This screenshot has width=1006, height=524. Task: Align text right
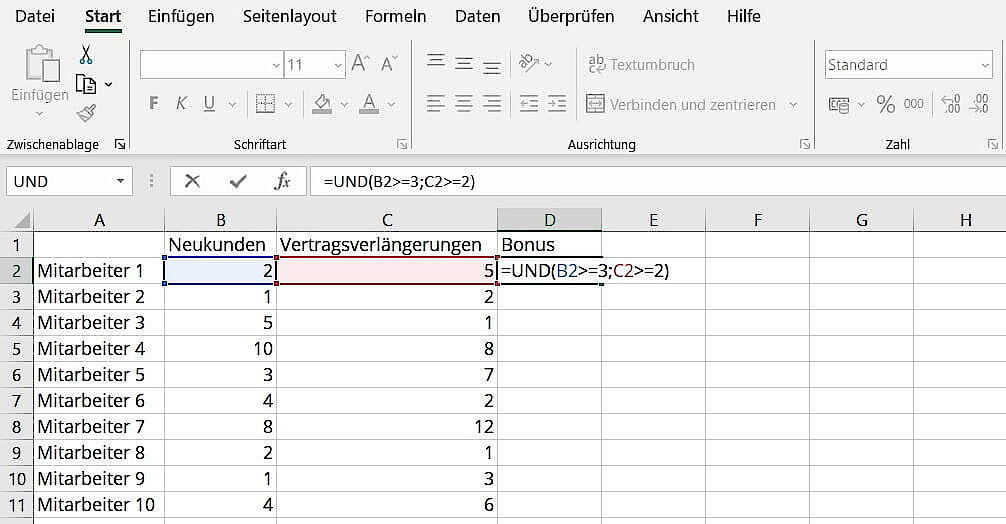492,103
